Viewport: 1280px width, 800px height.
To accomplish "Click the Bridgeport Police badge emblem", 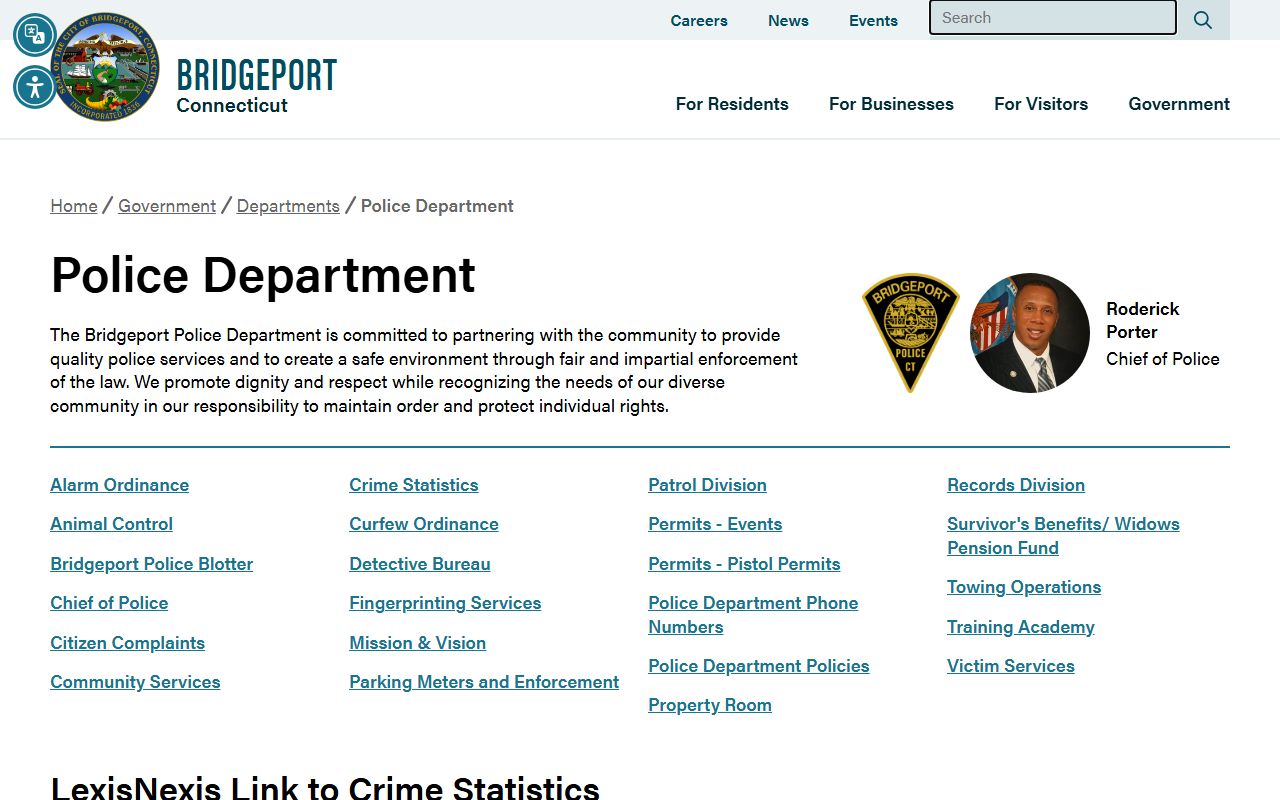I will [x=910, y=333].
